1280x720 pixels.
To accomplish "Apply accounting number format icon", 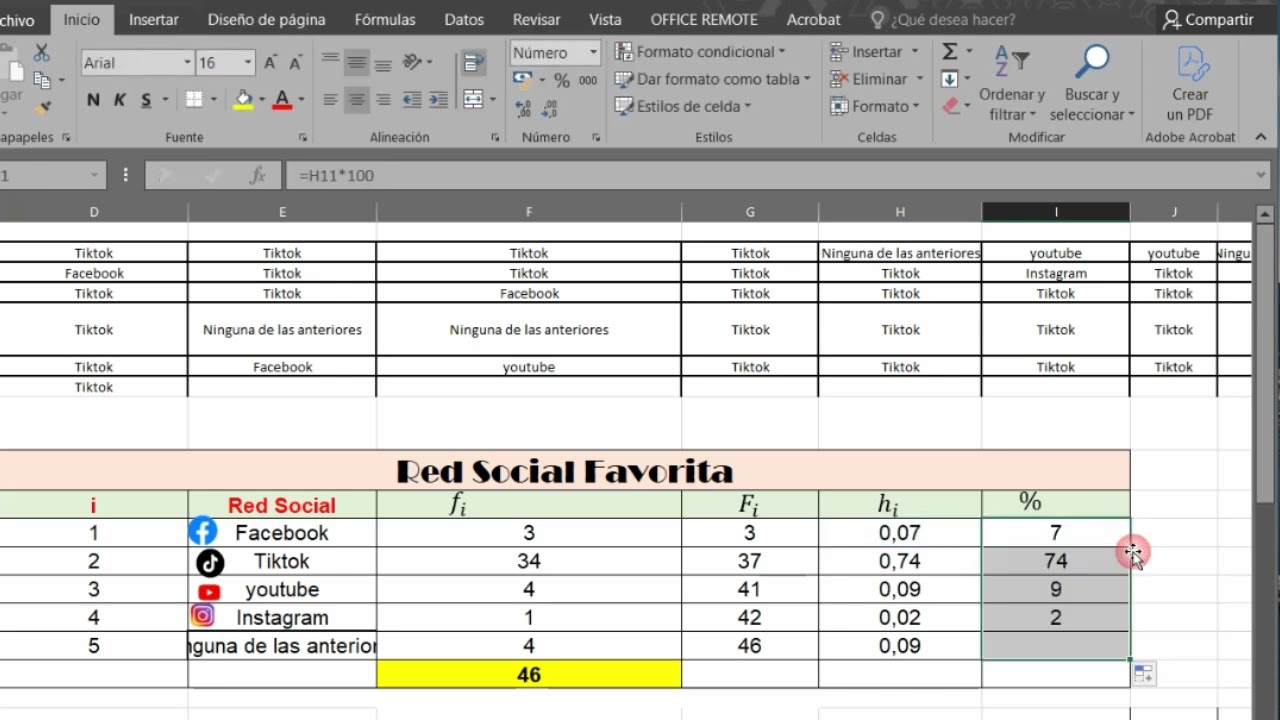I will tap(522, 80).
